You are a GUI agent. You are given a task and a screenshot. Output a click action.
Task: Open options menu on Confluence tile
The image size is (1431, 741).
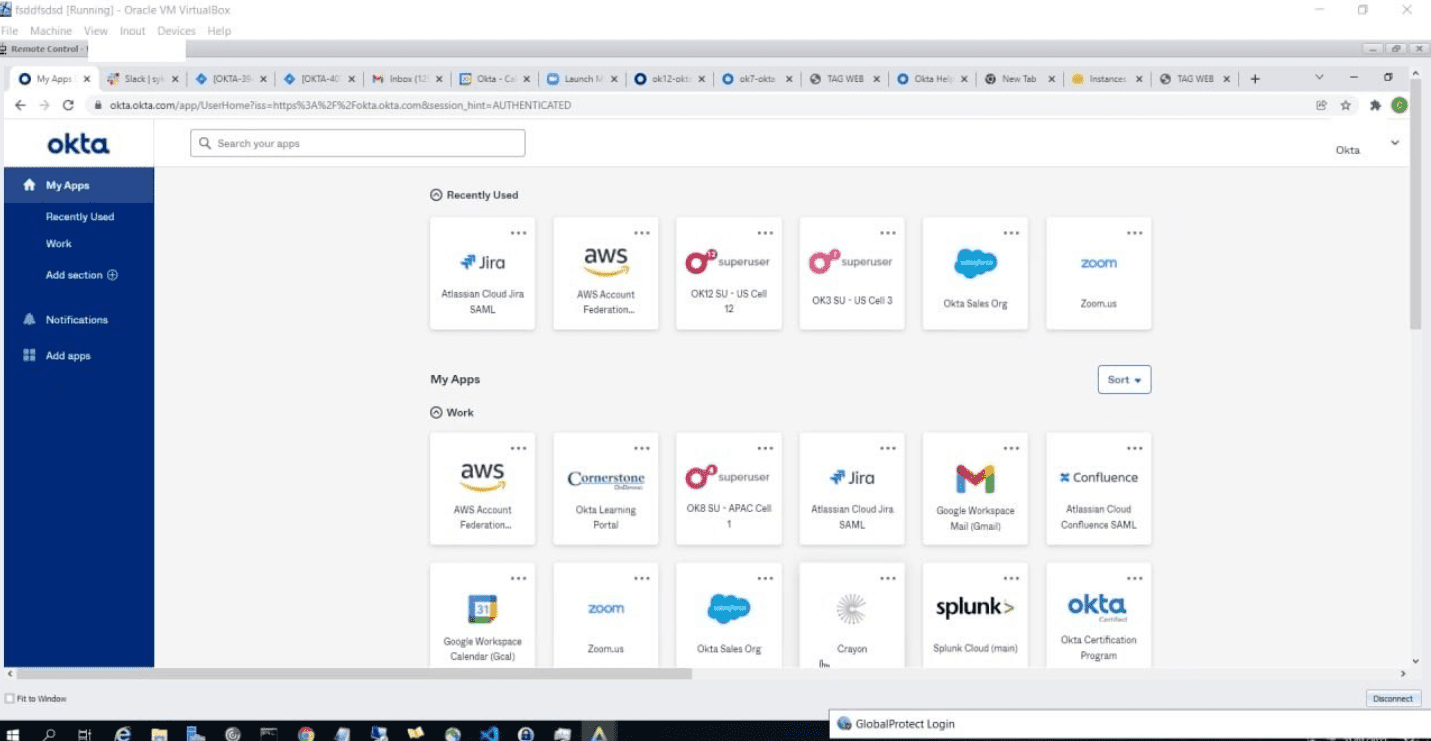pyautogui.click(x=1134, y=448)
